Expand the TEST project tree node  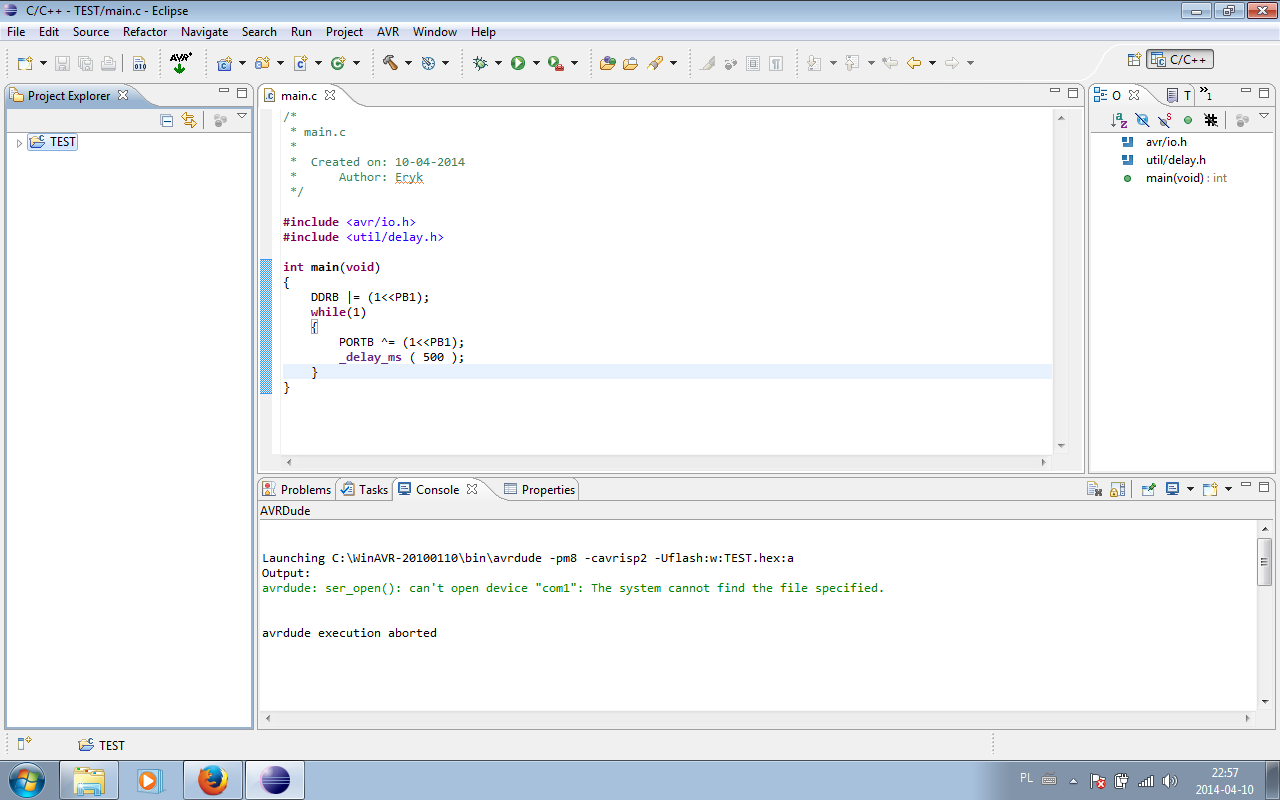19,143
